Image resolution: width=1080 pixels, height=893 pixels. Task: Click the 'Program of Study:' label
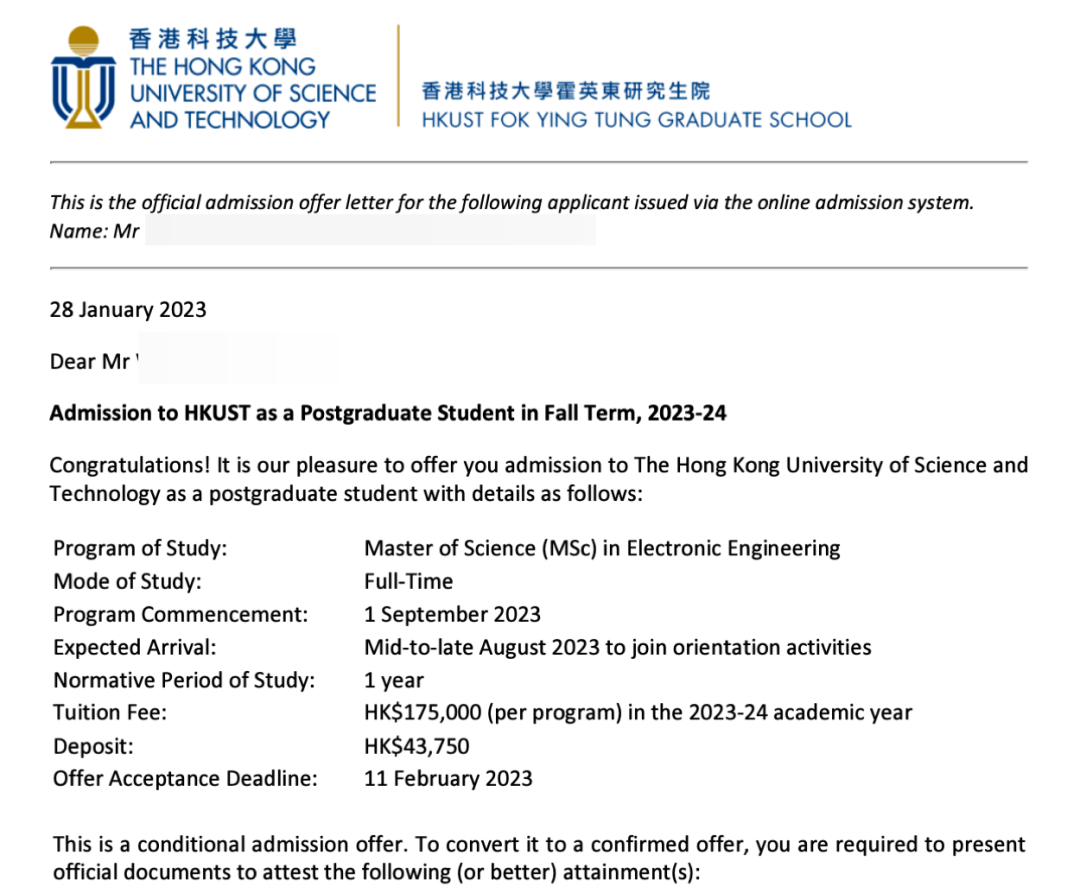pos(140,548)
